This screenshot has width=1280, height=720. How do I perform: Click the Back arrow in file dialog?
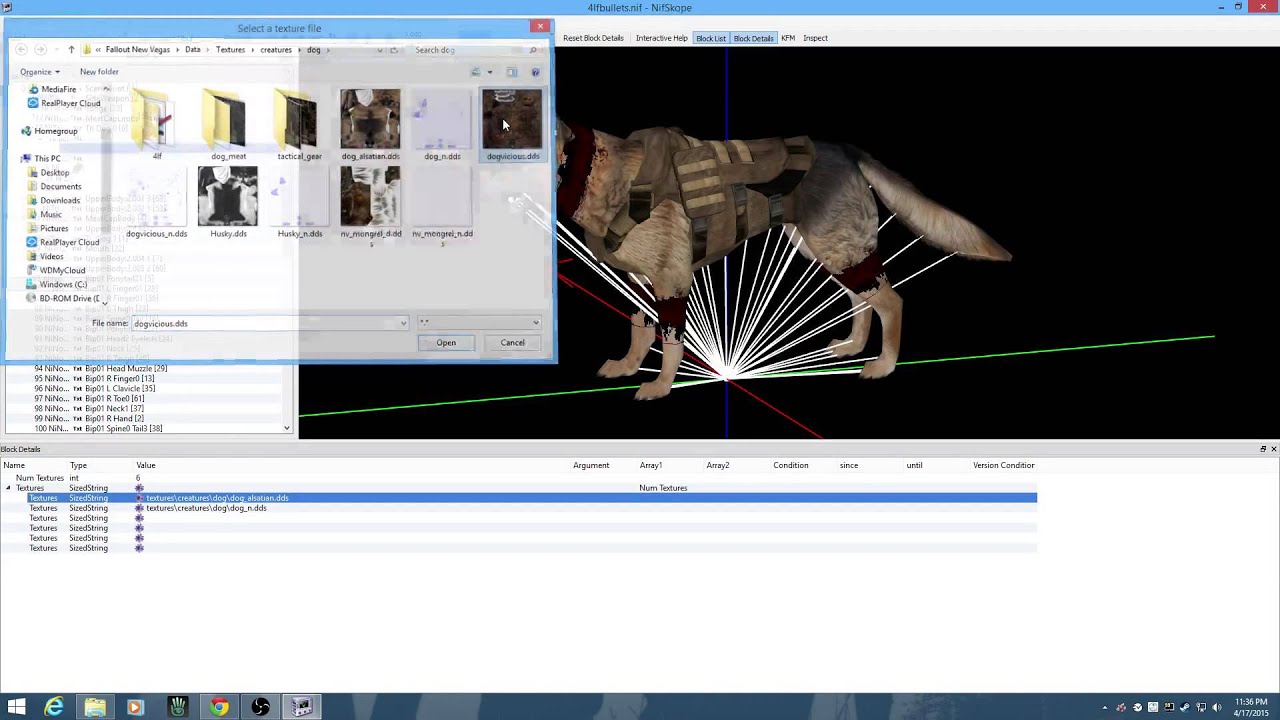click(21, 50)
